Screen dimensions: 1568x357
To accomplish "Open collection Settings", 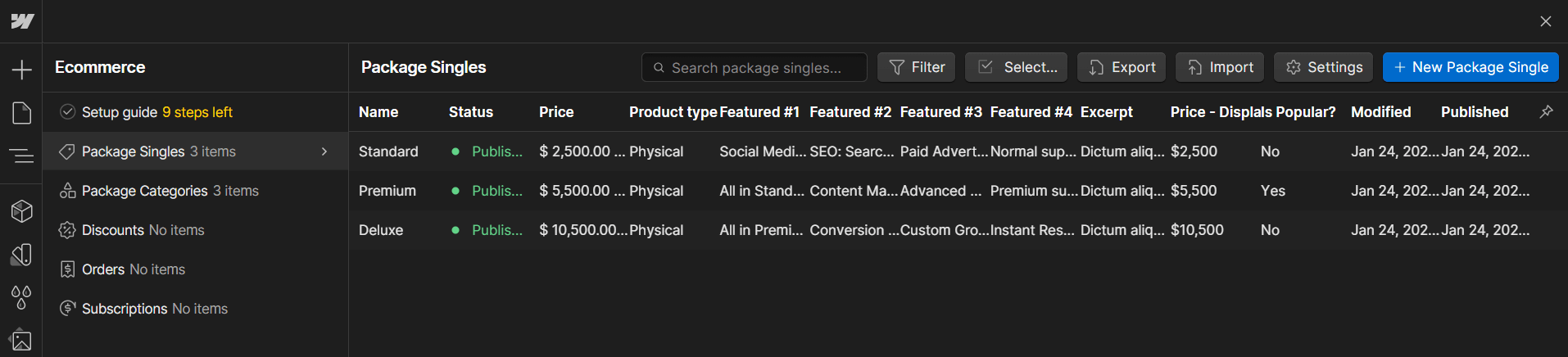I will [1323, 67].
